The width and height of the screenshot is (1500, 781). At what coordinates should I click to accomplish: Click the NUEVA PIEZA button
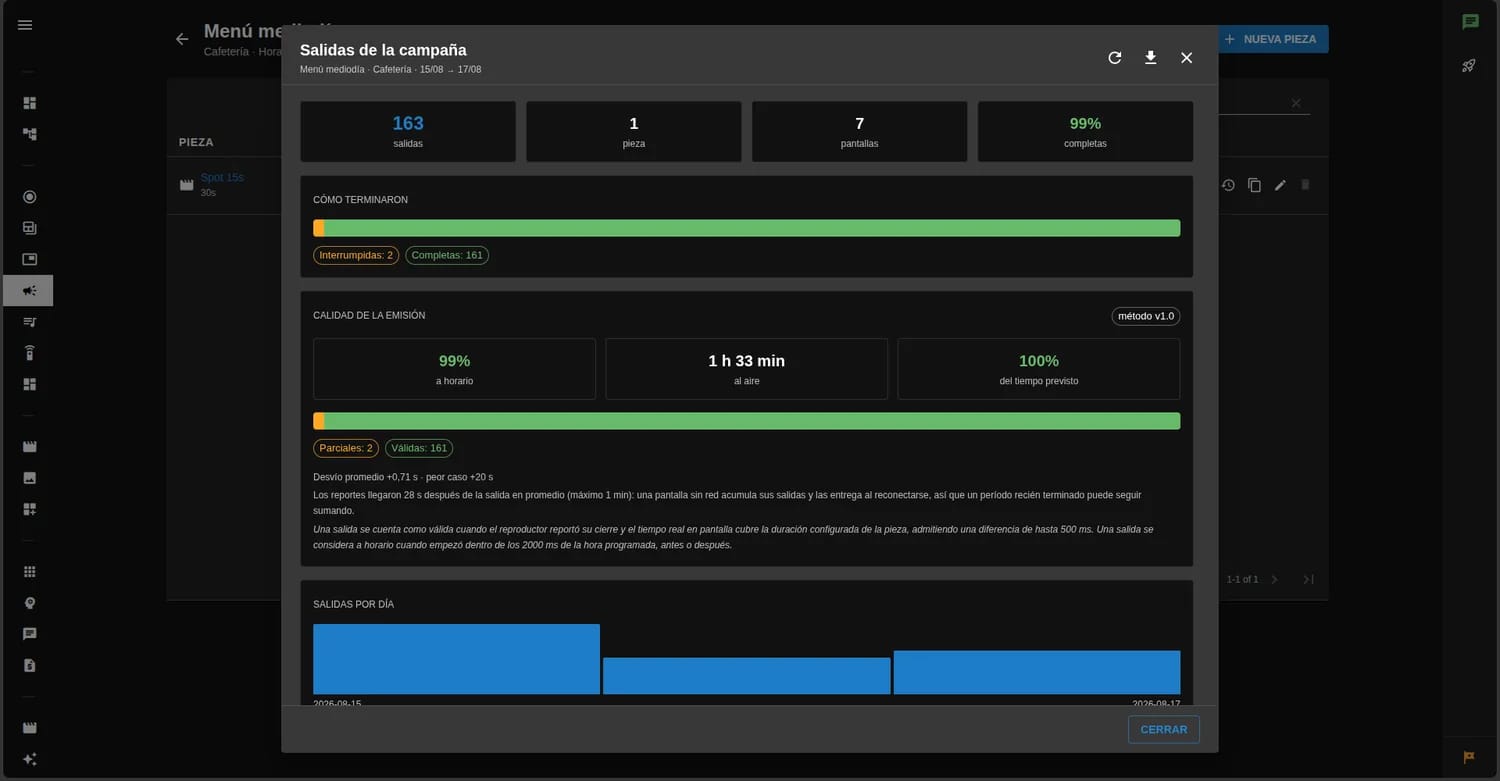[x=1270, y=39]
